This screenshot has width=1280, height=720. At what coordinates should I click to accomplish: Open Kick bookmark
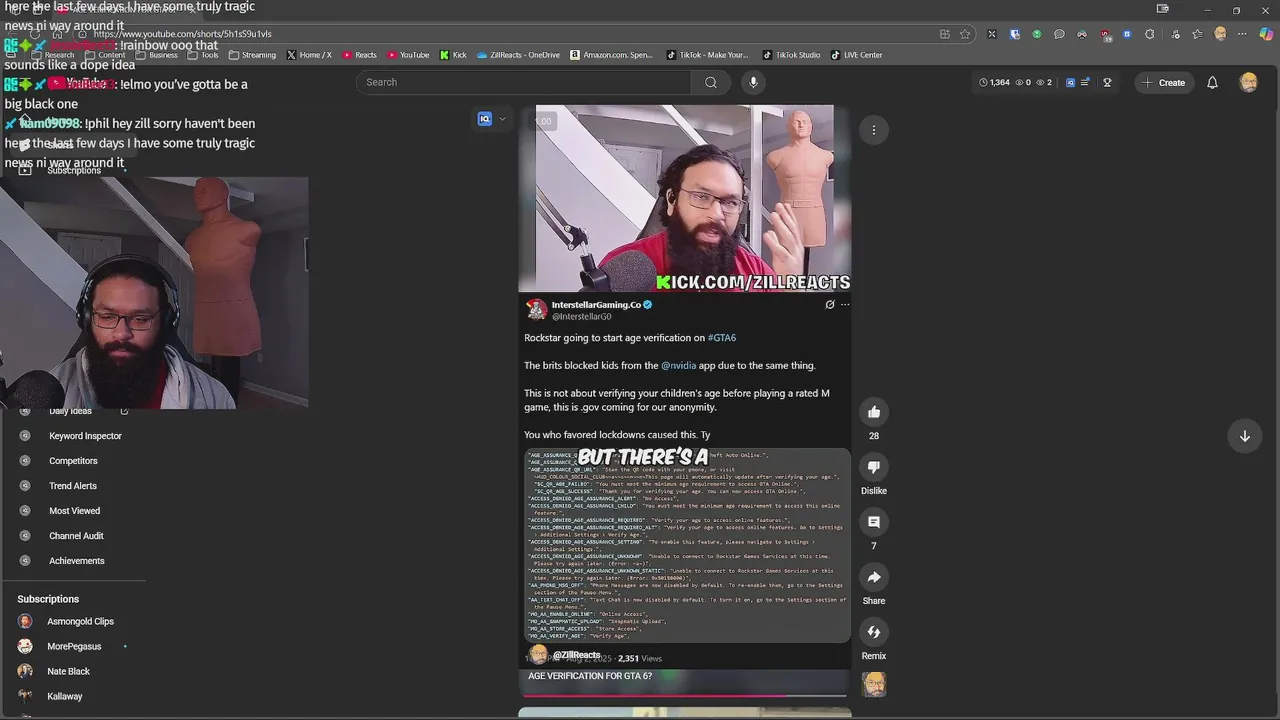pyautogui.click(x=453, y=55)
